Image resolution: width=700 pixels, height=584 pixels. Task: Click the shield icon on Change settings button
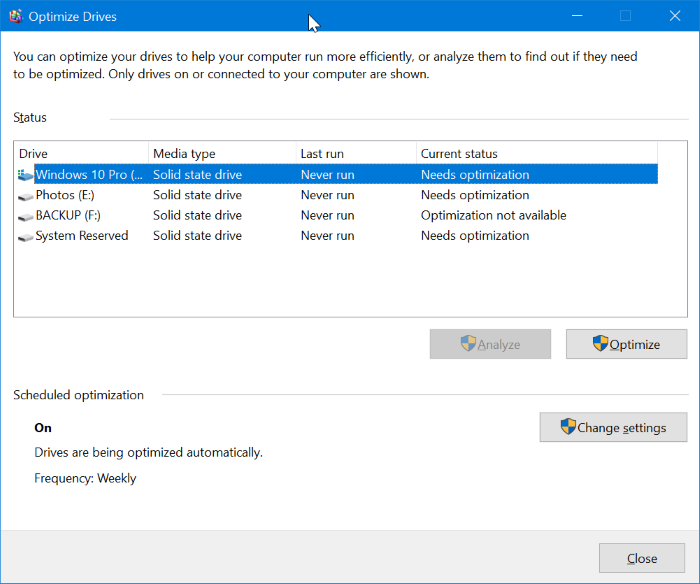tap(568, 426)
